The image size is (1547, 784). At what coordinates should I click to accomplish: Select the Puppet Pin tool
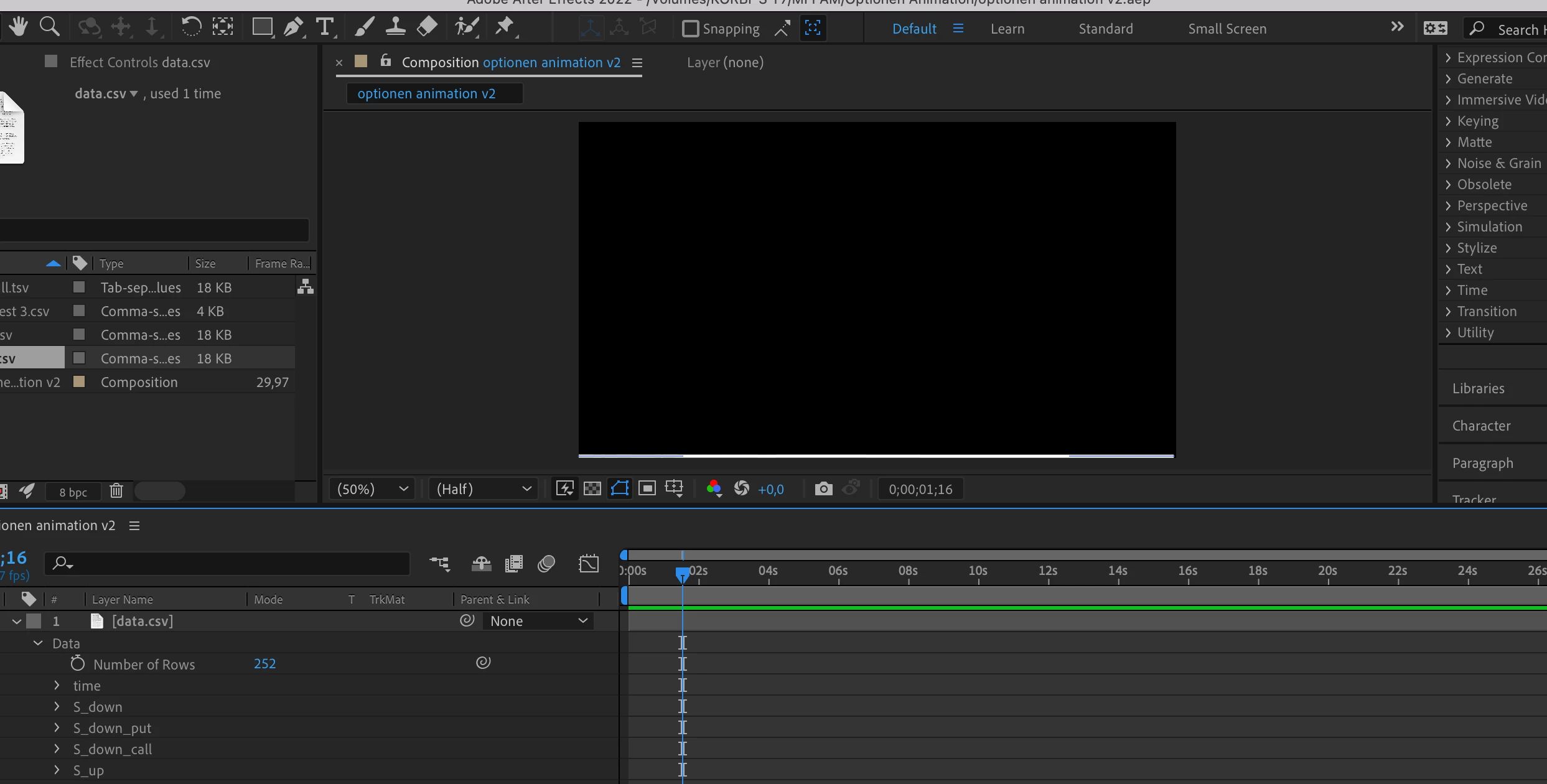[504, 27]
